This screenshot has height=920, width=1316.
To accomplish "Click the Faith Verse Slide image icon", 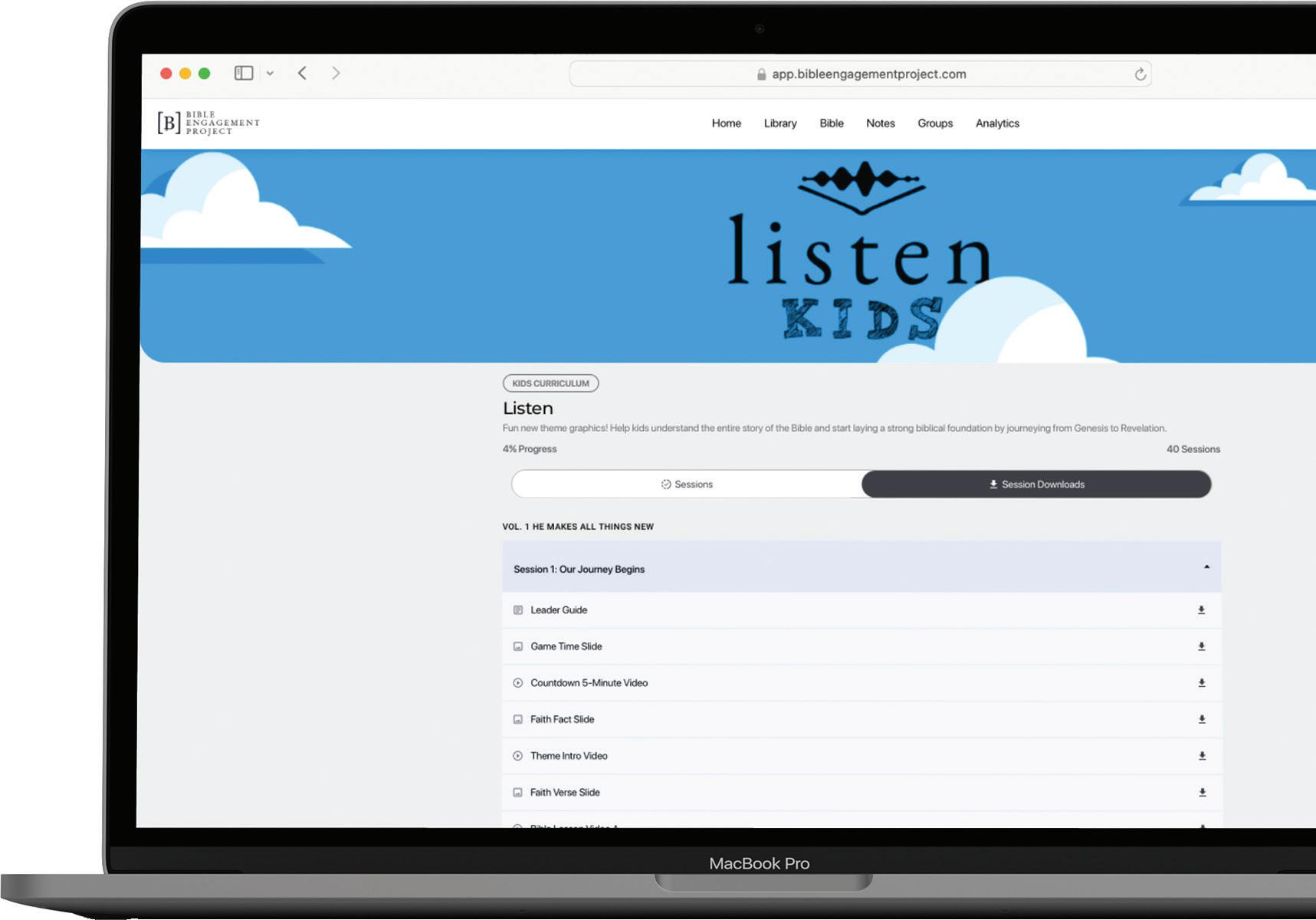I will [518, 793].
